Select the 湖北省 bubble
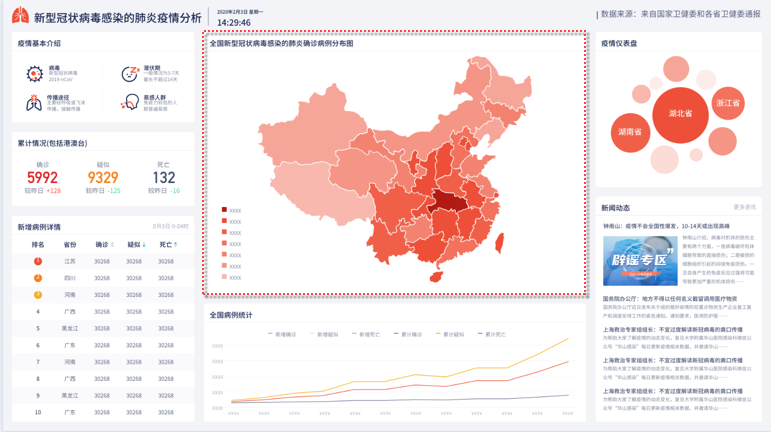 click(680, 114)
